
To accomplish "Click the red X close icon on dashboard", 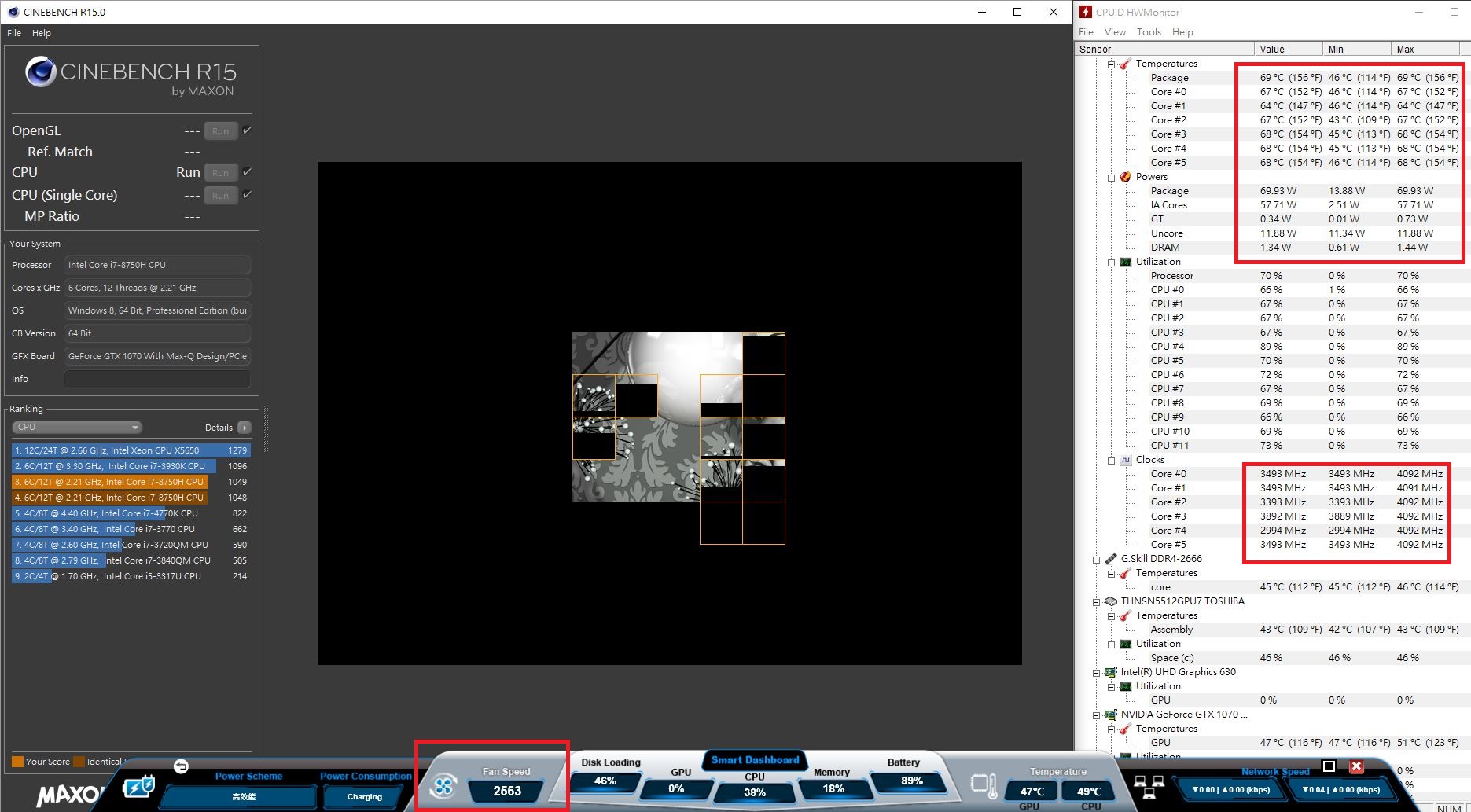I will click(1356, 766).
